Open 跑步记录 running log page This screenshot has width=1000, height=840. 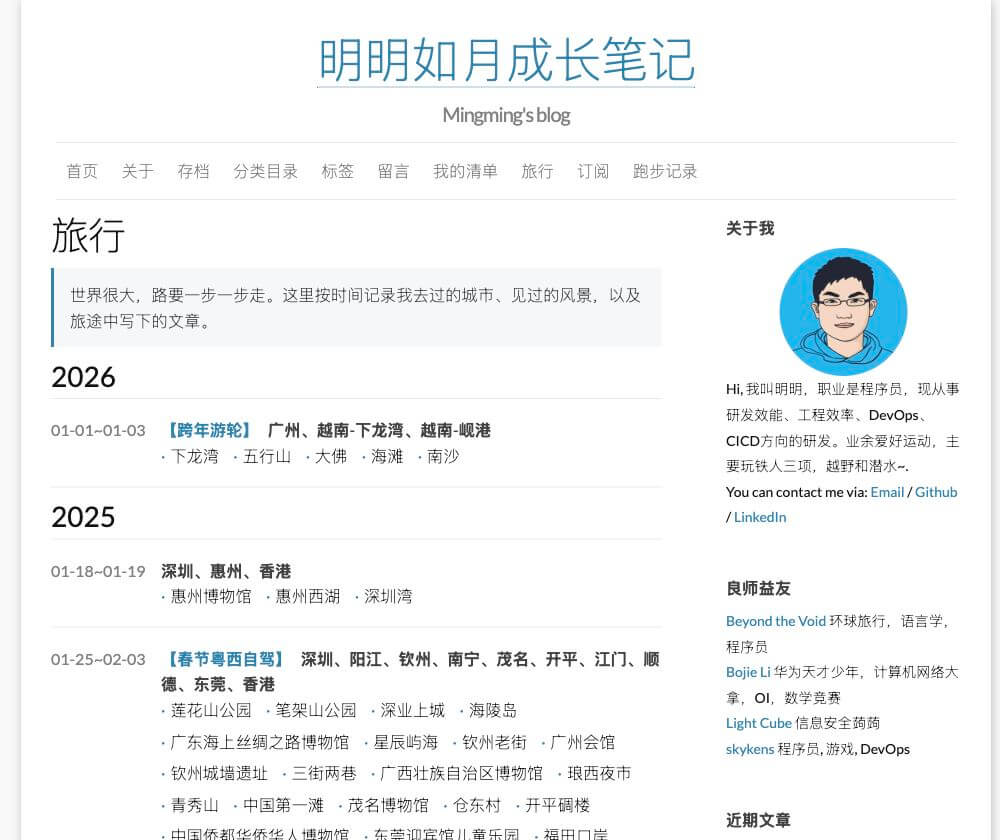tap(665, 171)
